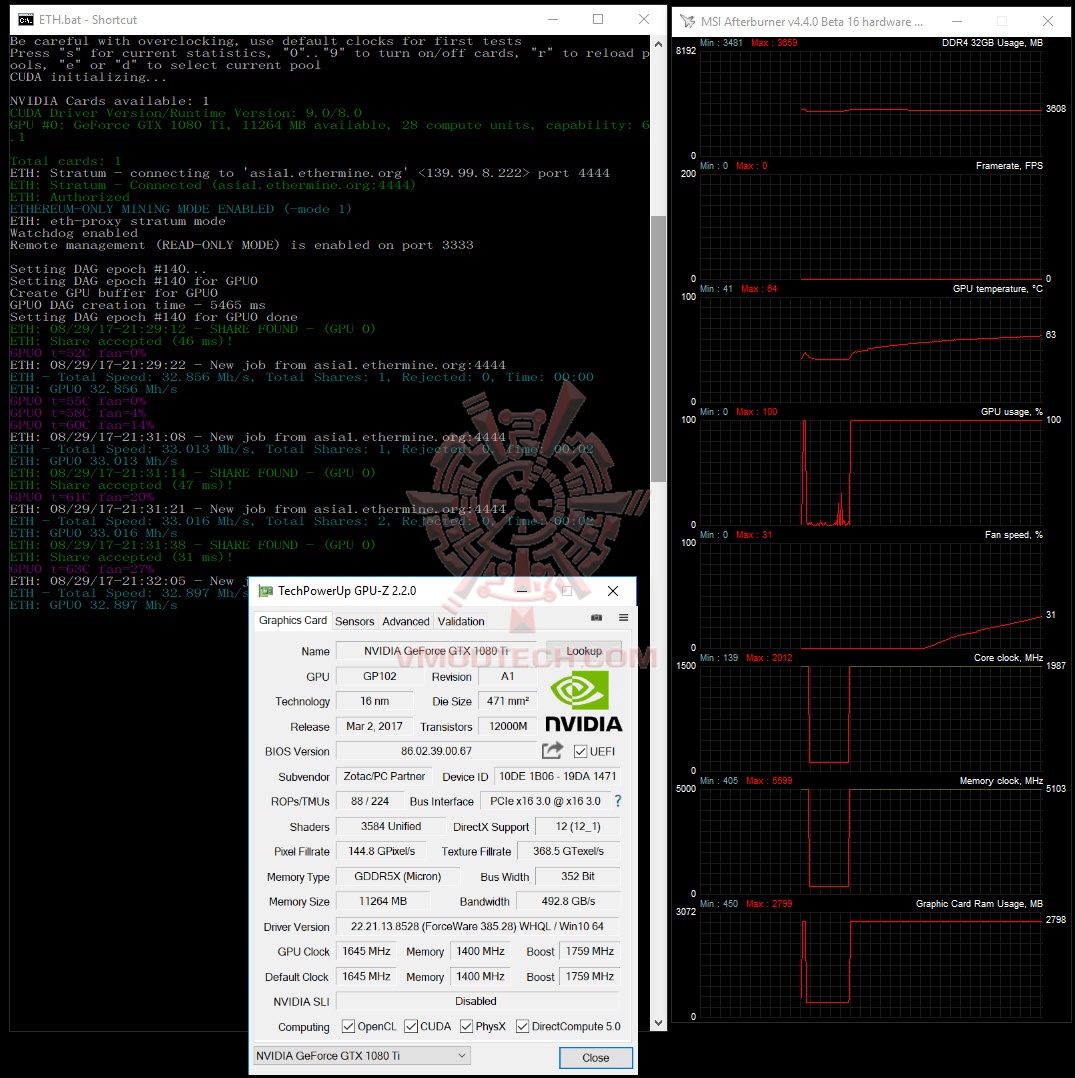Select the Graphics Card tab in GPU-Z
Image resolution: width=1075 pixels, height=1078 pixels.
(x=293, y=620)
